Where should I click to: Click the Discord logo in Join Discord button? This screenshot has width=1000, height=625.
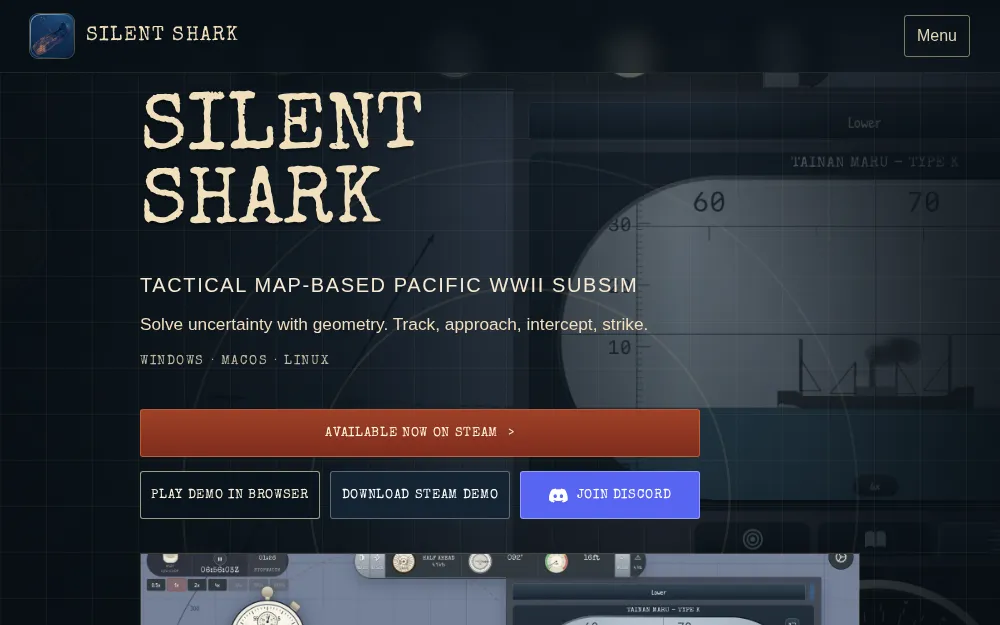pyautogui.click(x=558, y=495)
